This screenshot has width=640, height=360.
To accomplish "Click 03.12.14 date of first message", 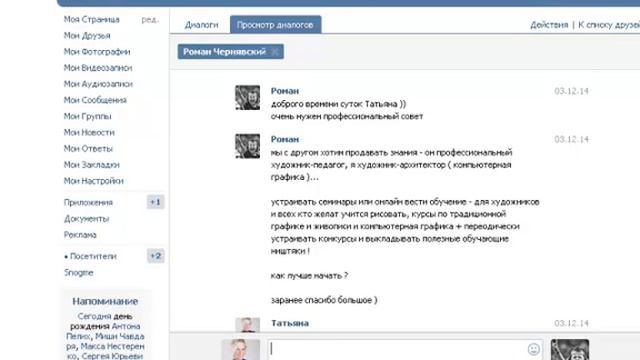I will pyautogui.click(x=571, y=91).
